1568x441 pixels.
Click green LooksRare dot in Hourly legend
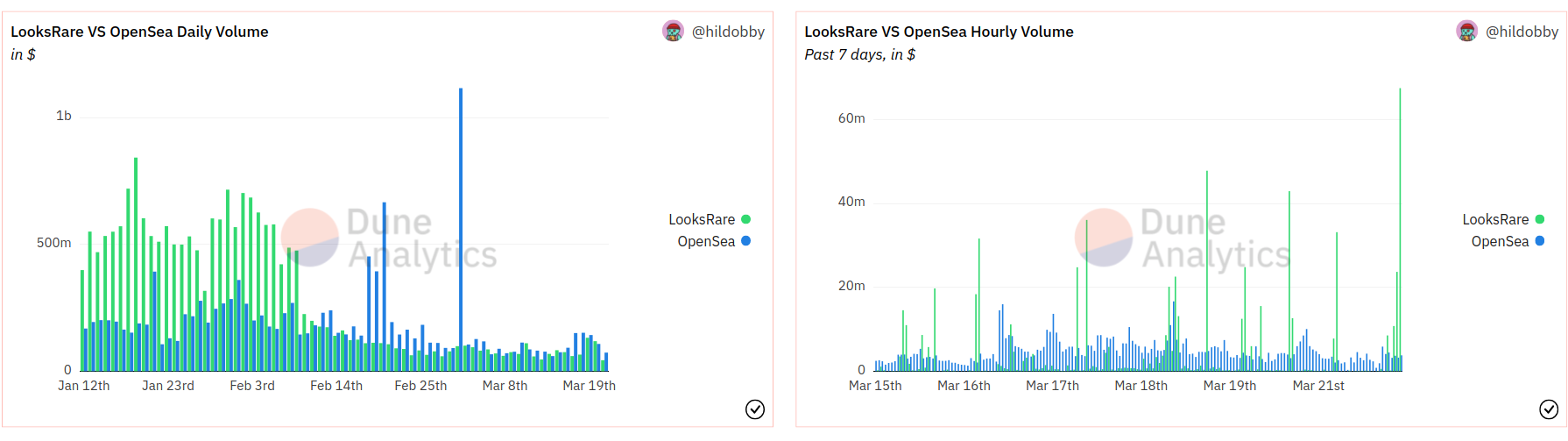pos(1540,219)
